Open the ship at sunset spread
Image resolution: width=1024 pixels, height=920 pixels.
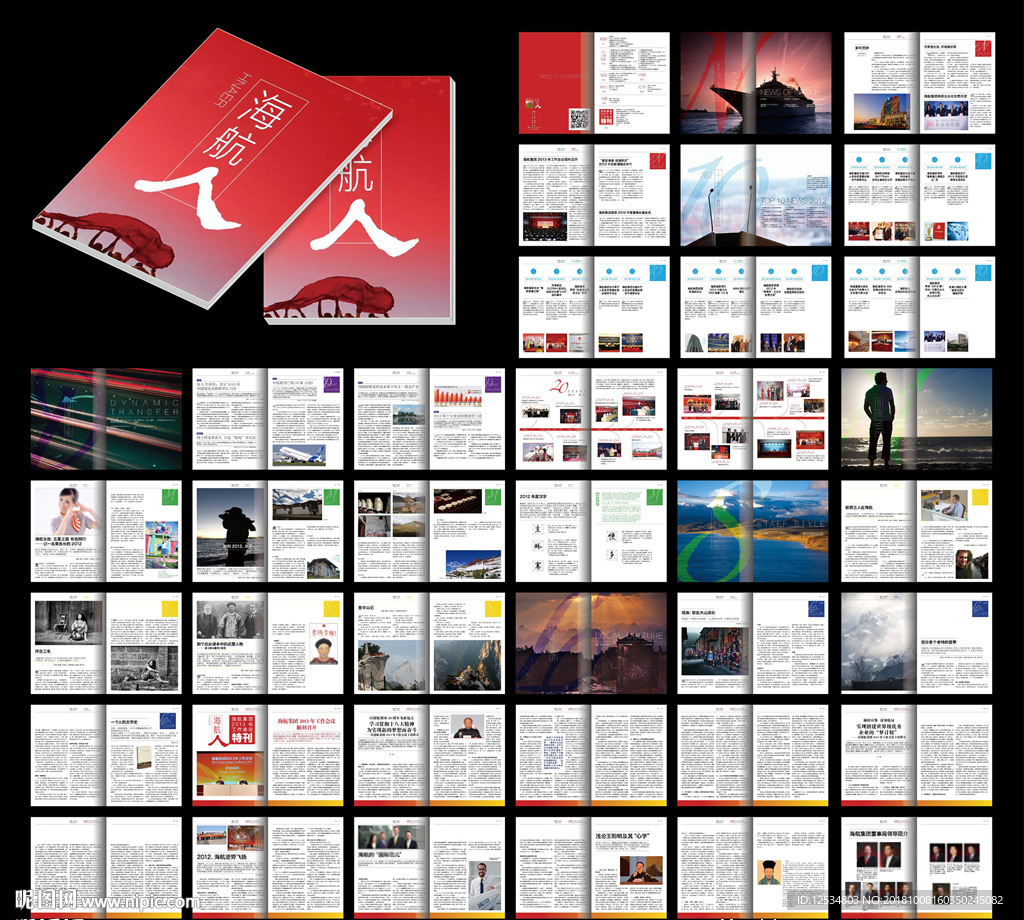pyautogui.click(x=756, y=83)
